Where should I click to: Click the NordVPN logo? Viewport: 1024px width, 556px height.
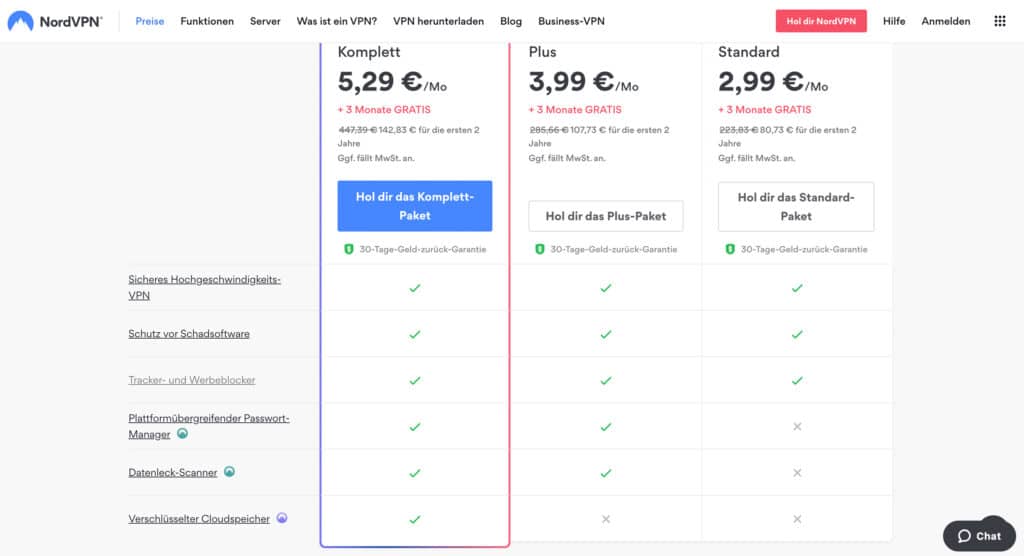(55, 21)
